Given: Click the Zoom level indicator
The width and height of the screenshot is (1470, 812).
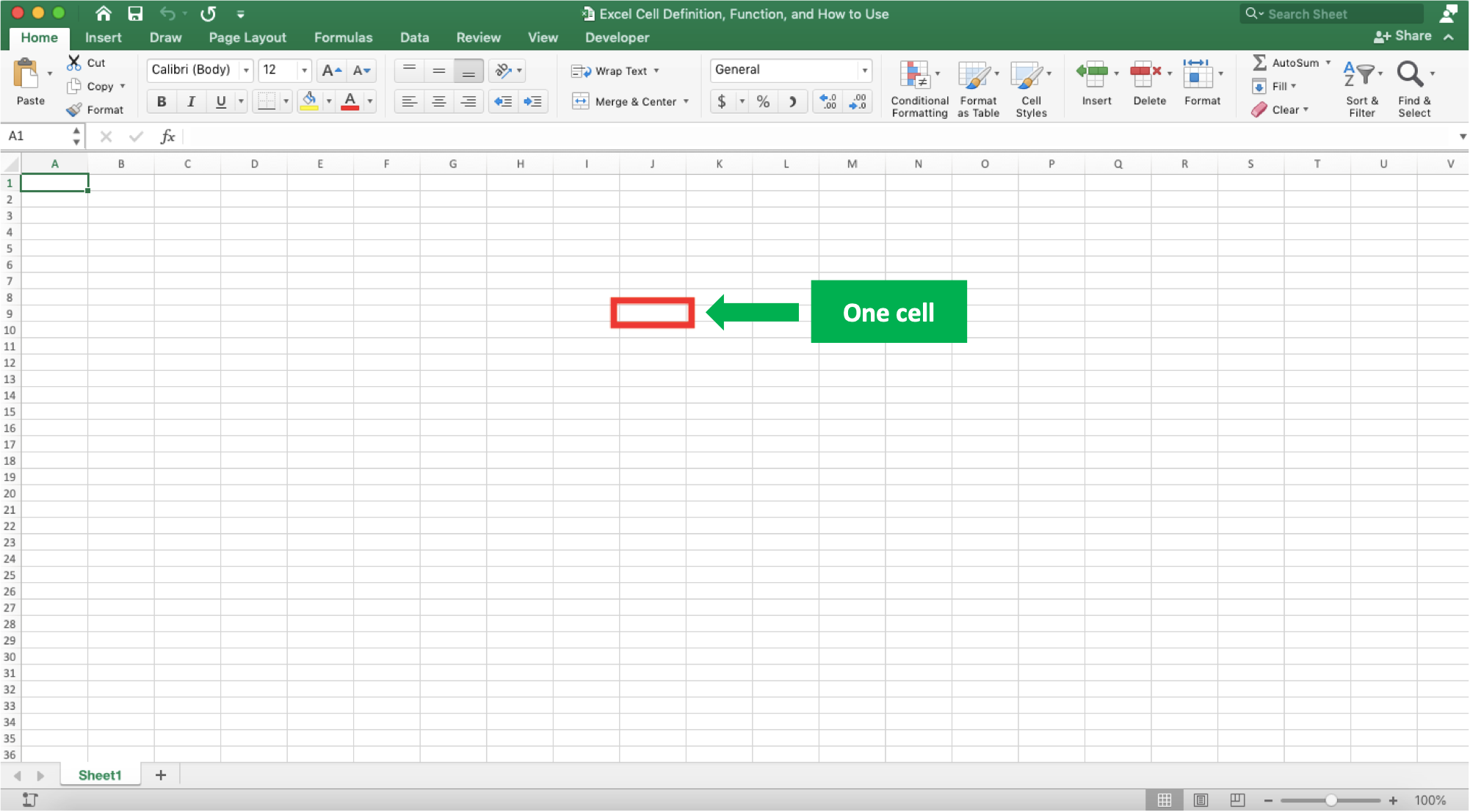Looking at the screenshot, I should (x=1438, y=799).
